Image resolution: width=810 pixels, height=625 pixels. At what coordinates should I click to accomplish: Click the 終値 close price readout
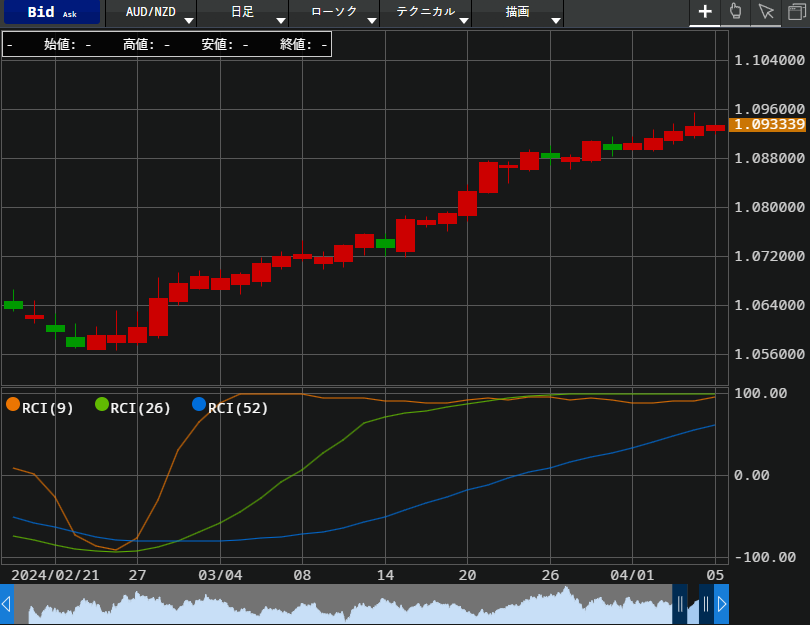click(x=304, y=44)
